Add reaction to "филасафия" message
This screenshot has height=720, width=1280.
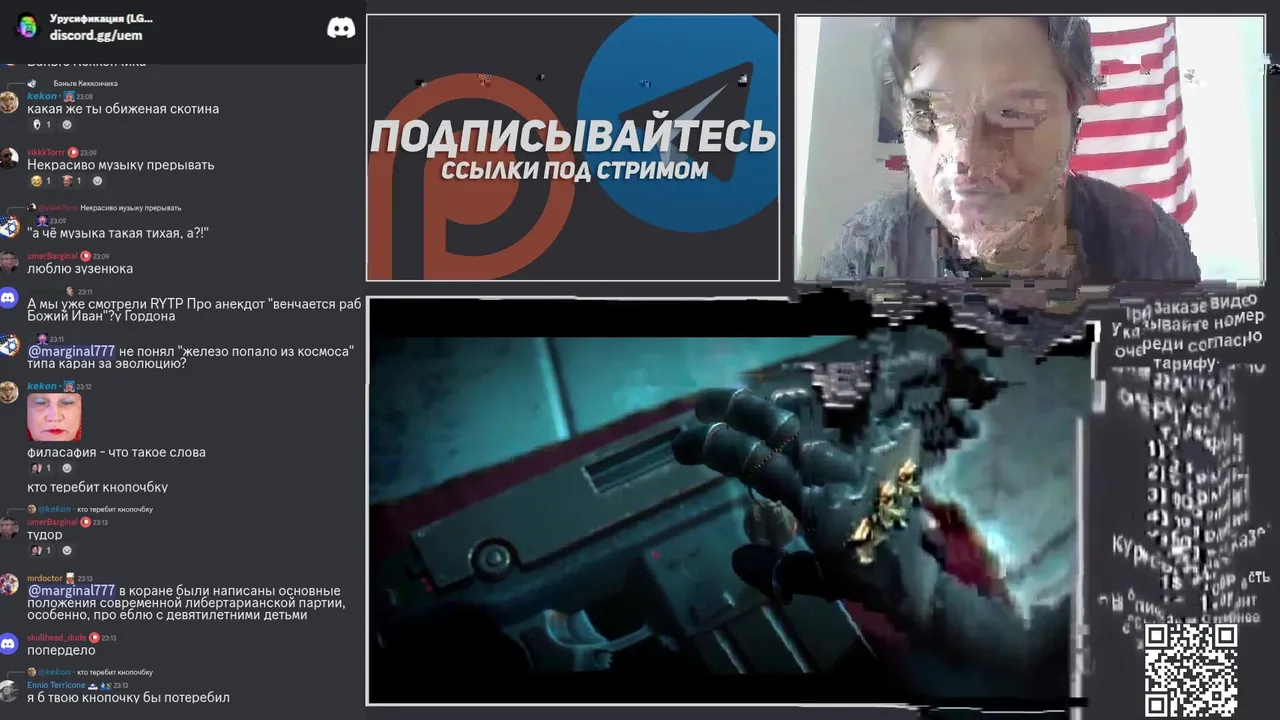[x=67, y=468]
